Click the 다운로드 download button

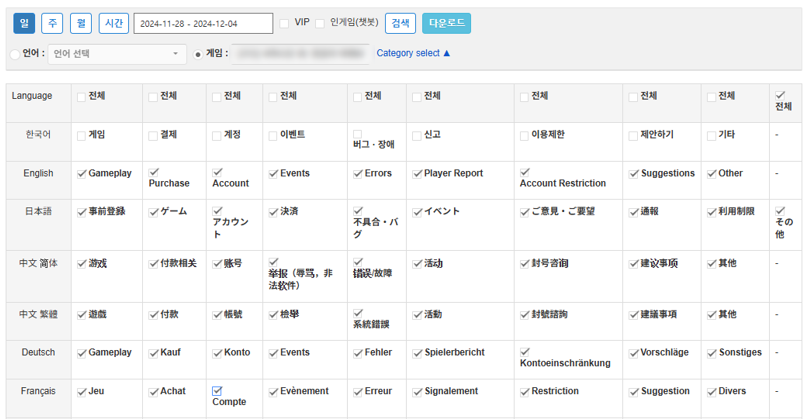(446, 23)
